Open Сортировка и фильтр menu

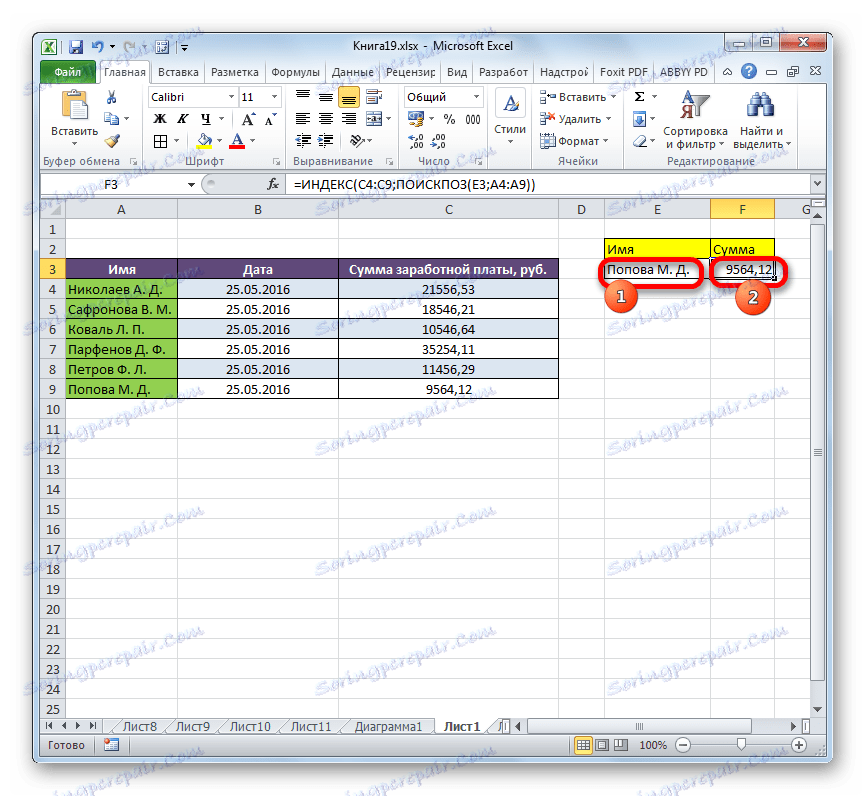[695, 120]
